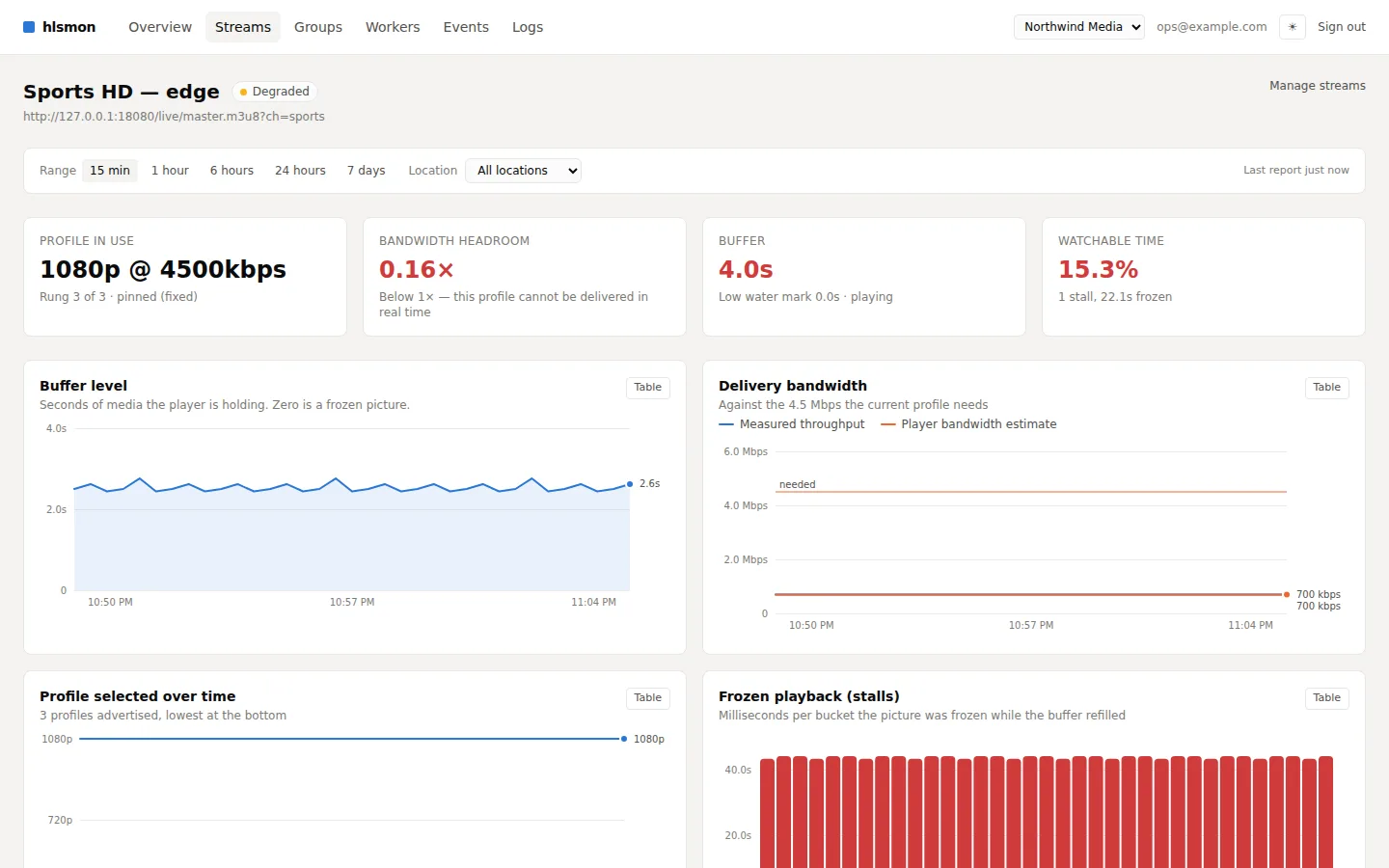Show Frozen playback chart as table
Screen dimensions: 1389x868
pos(1327,698)
